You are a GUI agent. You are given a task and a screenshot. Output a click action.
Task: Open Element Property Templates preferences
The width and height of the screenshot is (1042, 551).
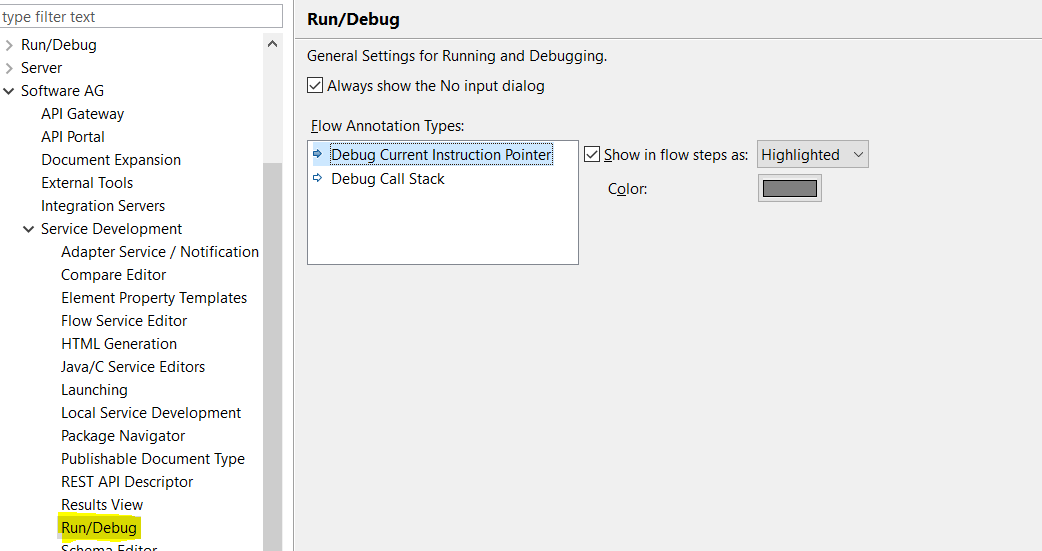click(x=154, y=298)
